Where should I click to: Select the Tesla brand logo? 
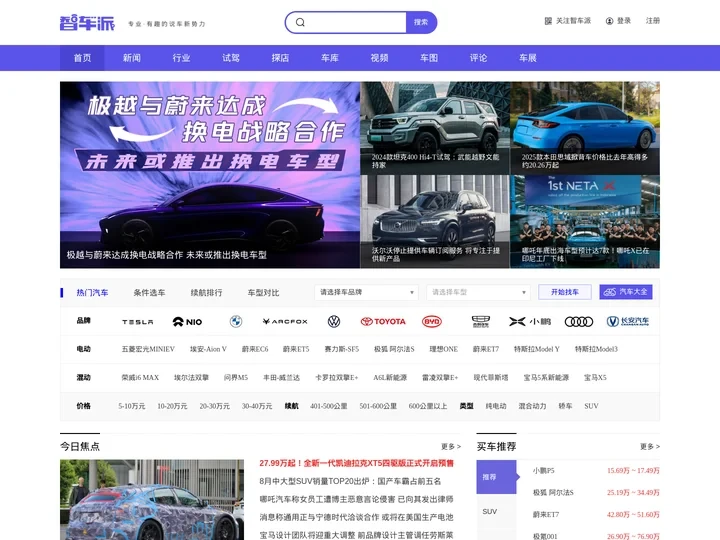[x=138, y=322]
